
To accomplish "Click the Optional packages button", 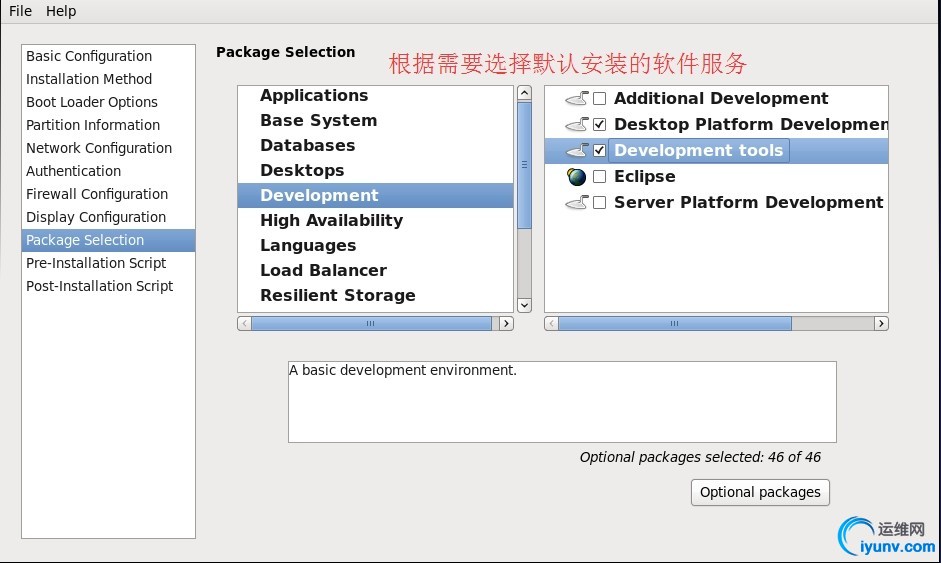I will tap(760, 492).
